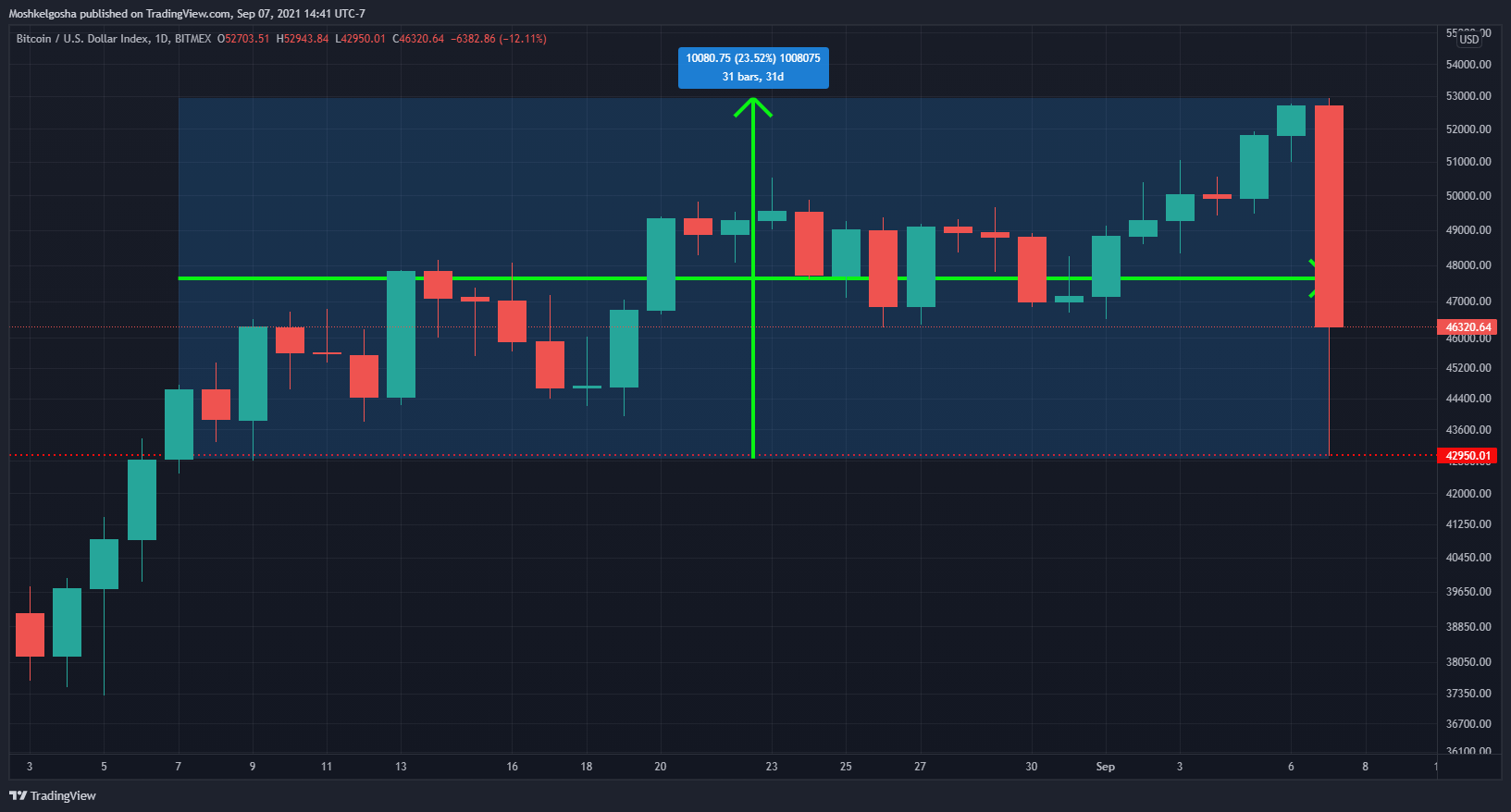Click the open value O52703.51

coord(243,39)
